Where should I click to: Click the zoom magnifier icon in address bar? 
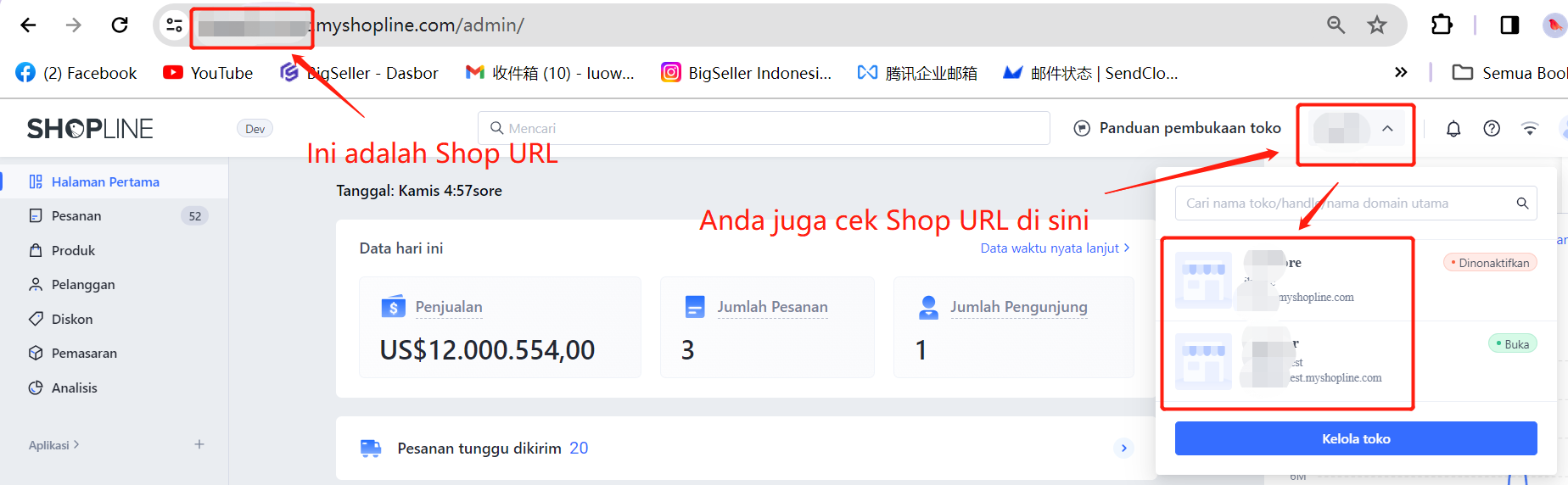1336,25
